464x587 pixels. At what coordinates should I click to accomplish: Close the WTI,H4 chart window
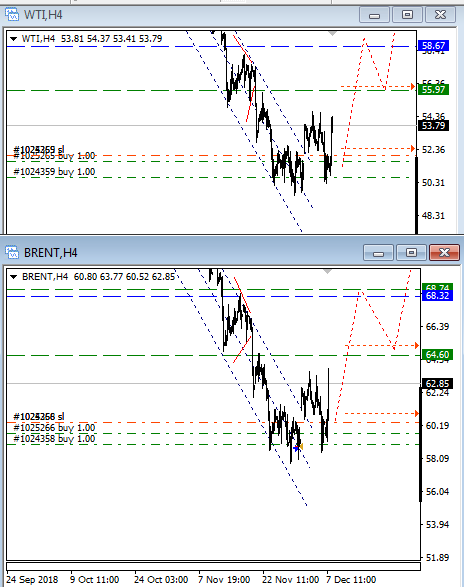(440, 15)
